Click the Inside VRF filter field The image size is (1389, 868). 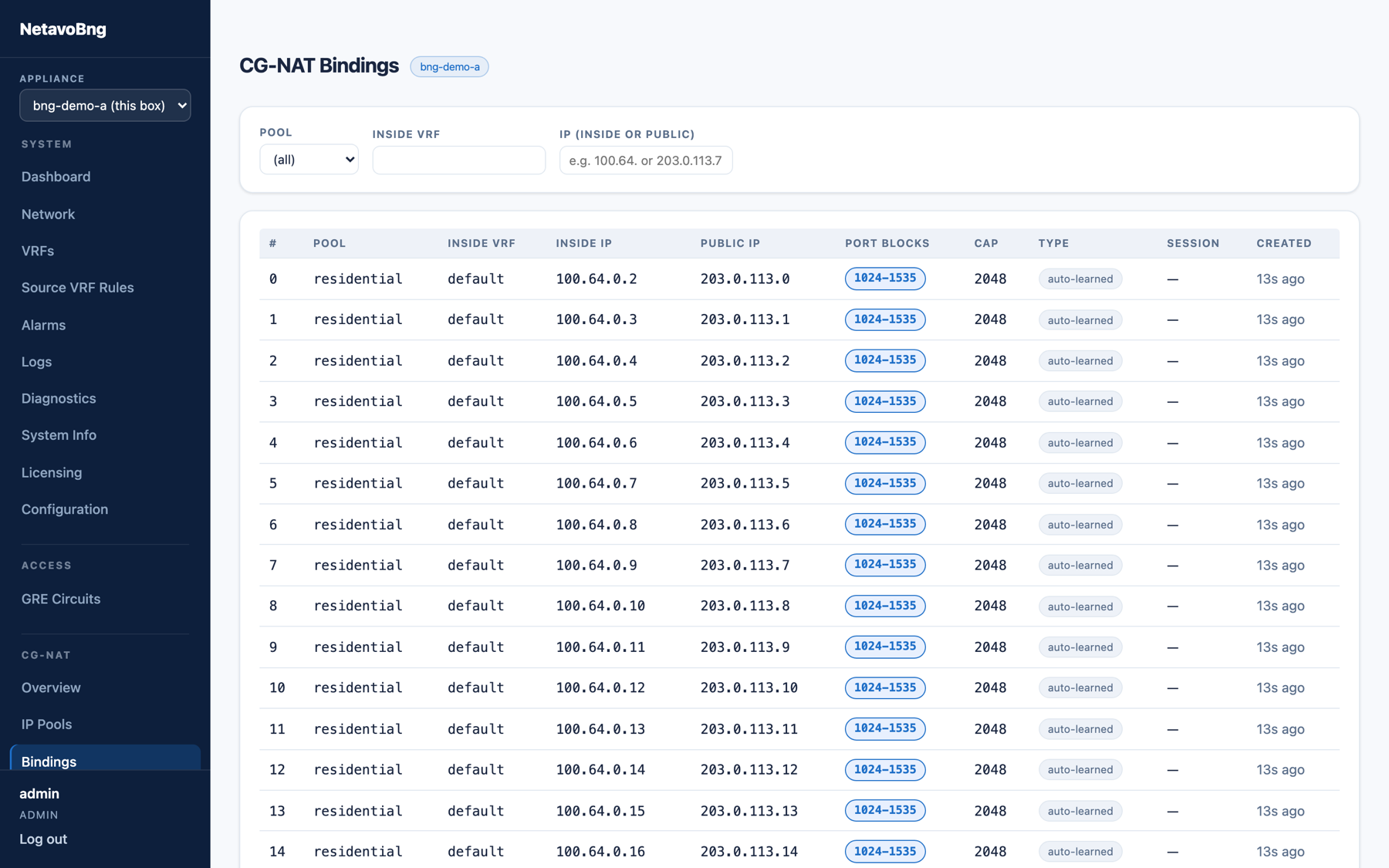(458, 160)
